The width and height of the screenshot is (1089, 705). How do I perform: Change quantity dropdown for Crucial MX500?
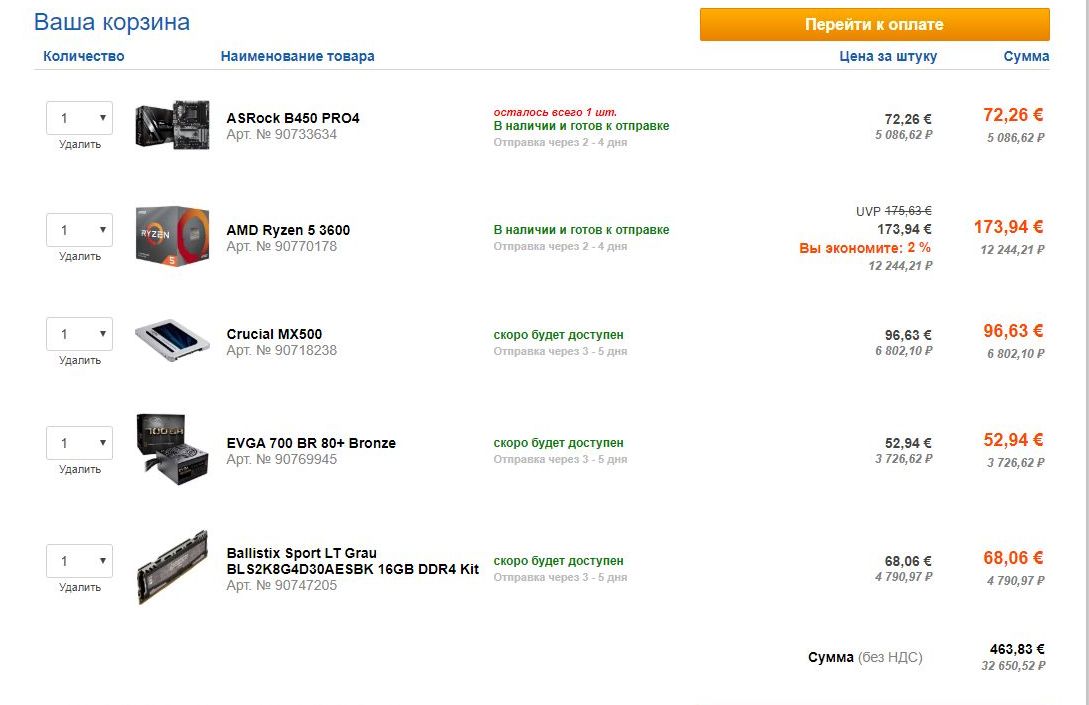[x=80, y=334]
